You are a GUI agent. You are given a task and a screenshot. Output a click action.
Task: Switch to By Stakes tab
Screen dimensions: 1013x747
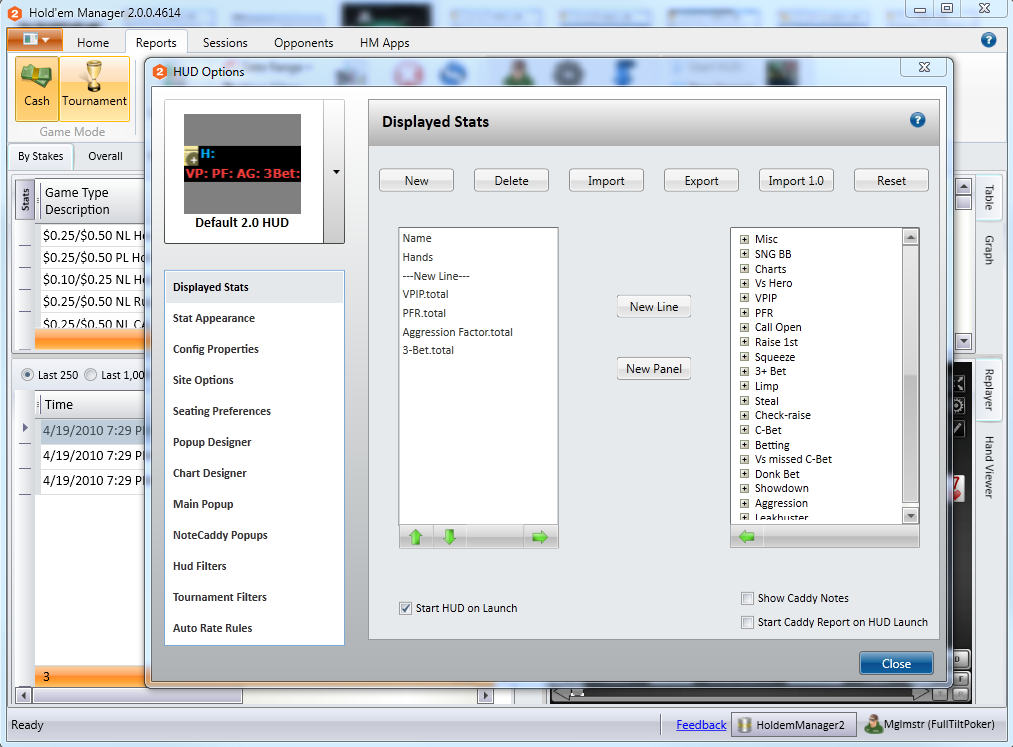41,156
